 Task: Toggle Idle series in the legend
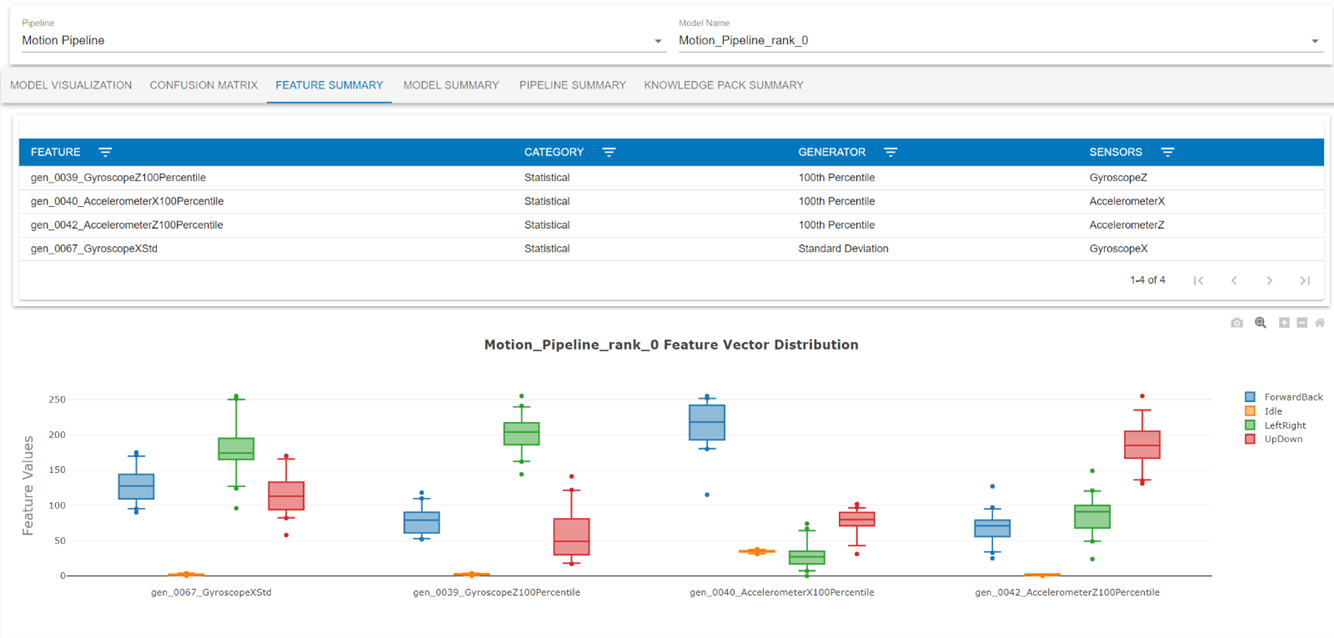[1263, 411]
